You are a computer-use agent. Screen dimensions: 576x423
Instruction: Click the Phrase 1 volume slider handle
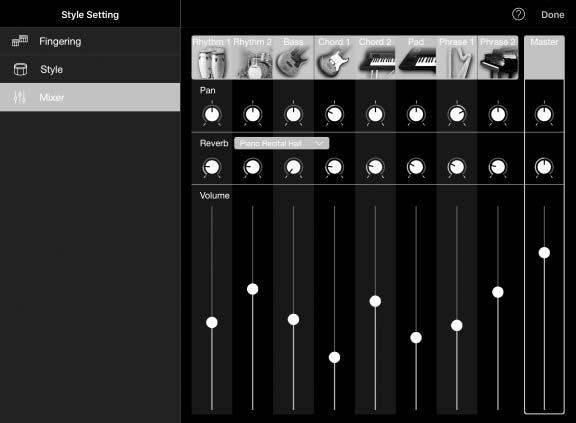pyautogui.click(x=457, y=325)
